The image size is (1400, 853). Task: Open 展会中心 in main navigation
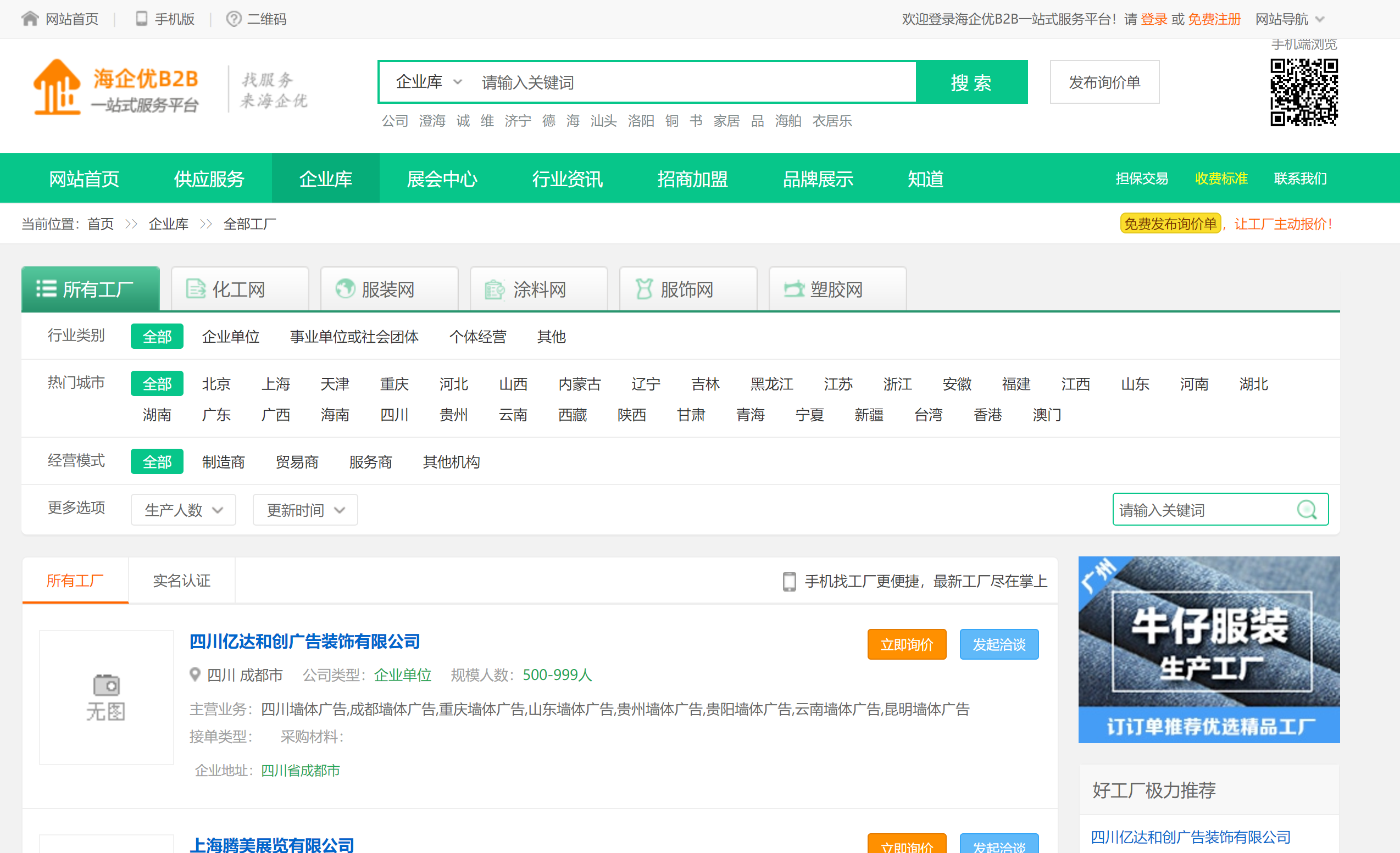442,179
